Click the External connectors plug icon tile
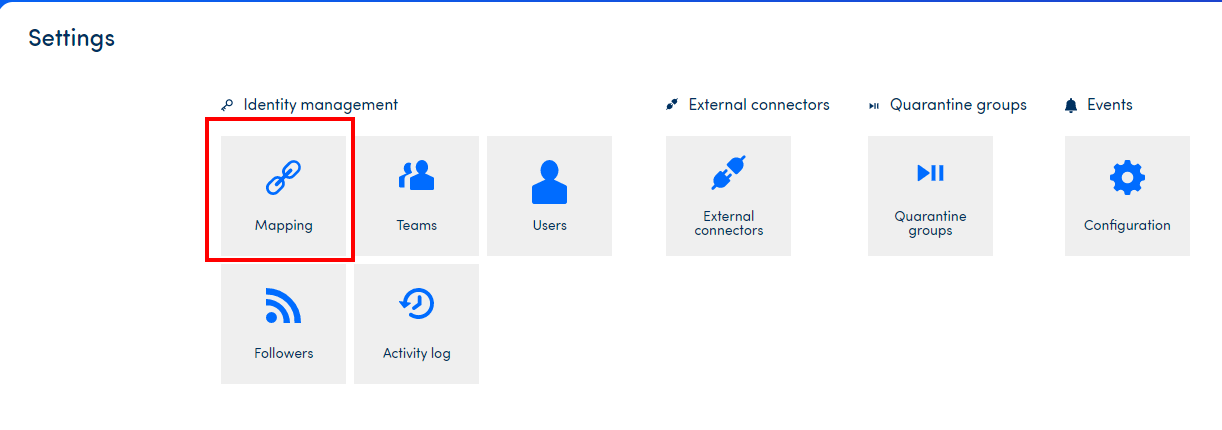This screenshot has height=430, width=1222. coord(728,174)
